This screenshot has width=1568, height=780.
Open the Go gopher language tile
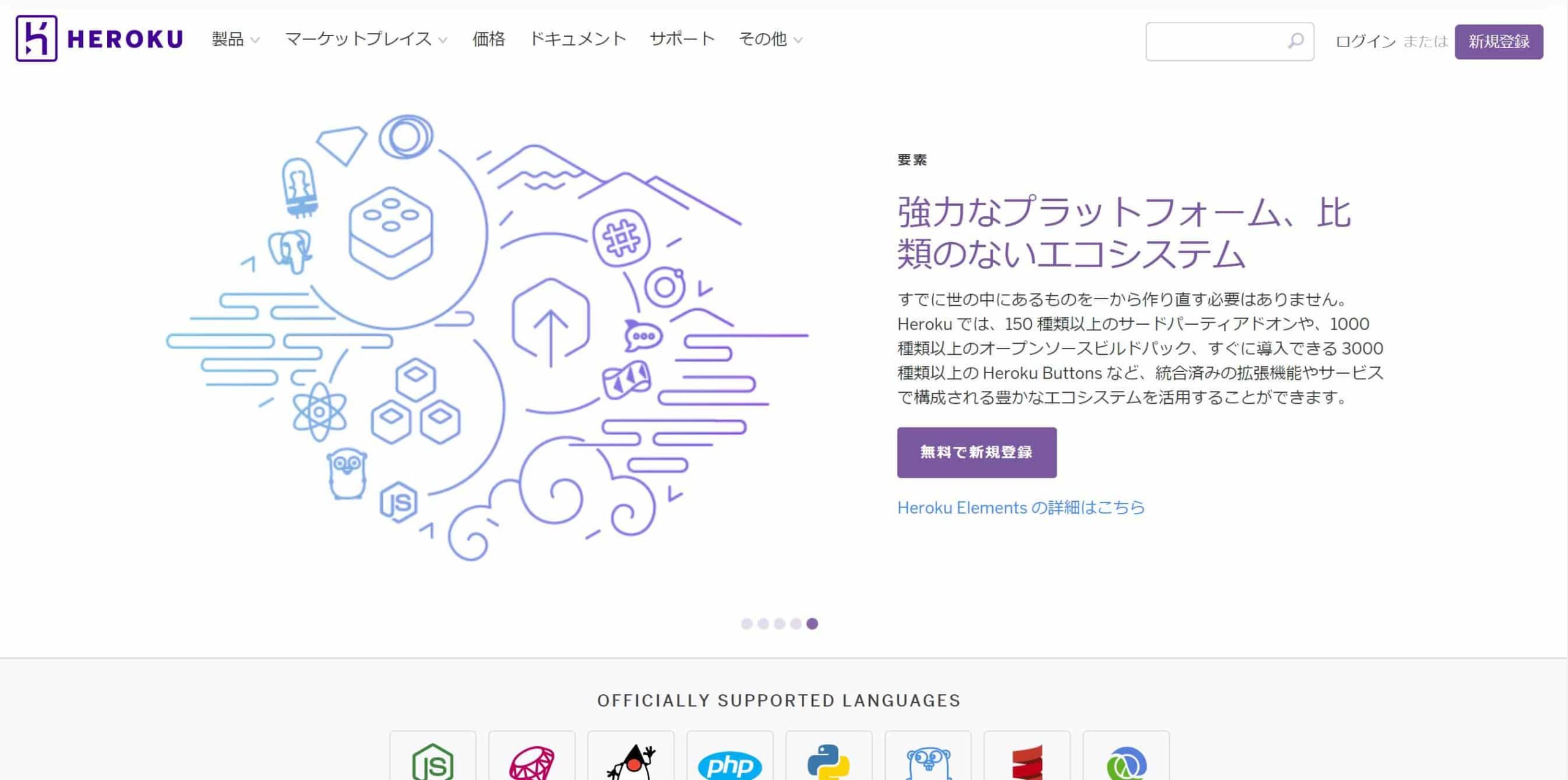point(928,757)
